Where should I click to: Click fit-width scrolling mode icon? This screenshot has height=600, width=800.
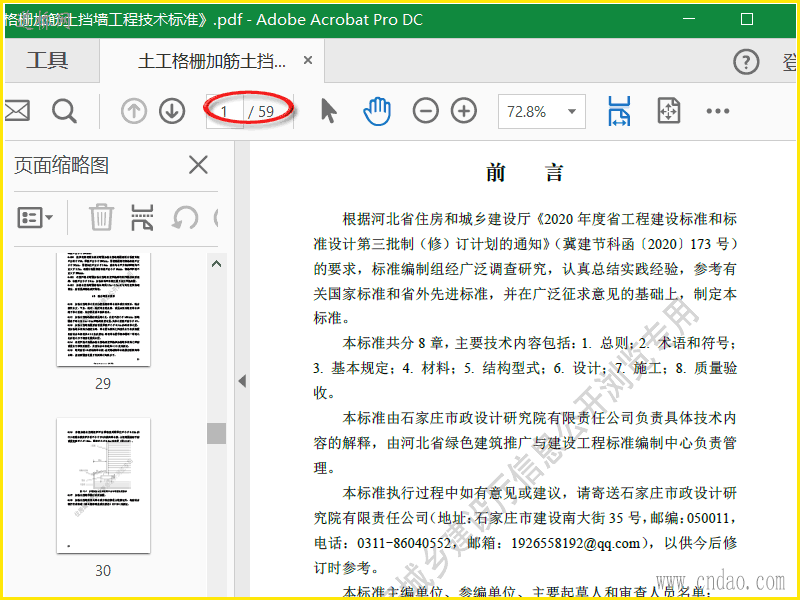619,111
